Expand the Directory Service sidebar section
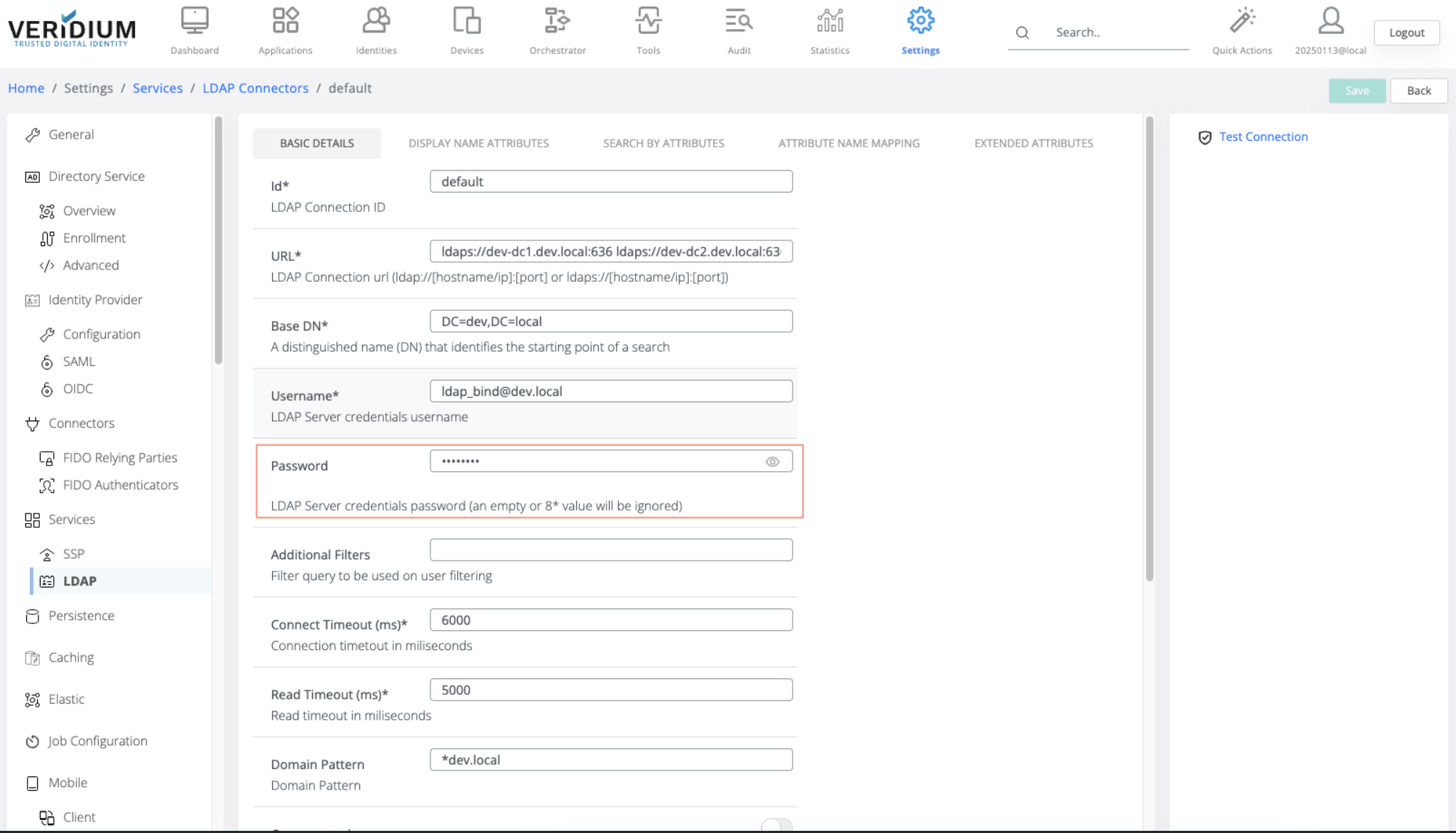The height and width of the screenshot is (833, 1456). coord(97,176)
